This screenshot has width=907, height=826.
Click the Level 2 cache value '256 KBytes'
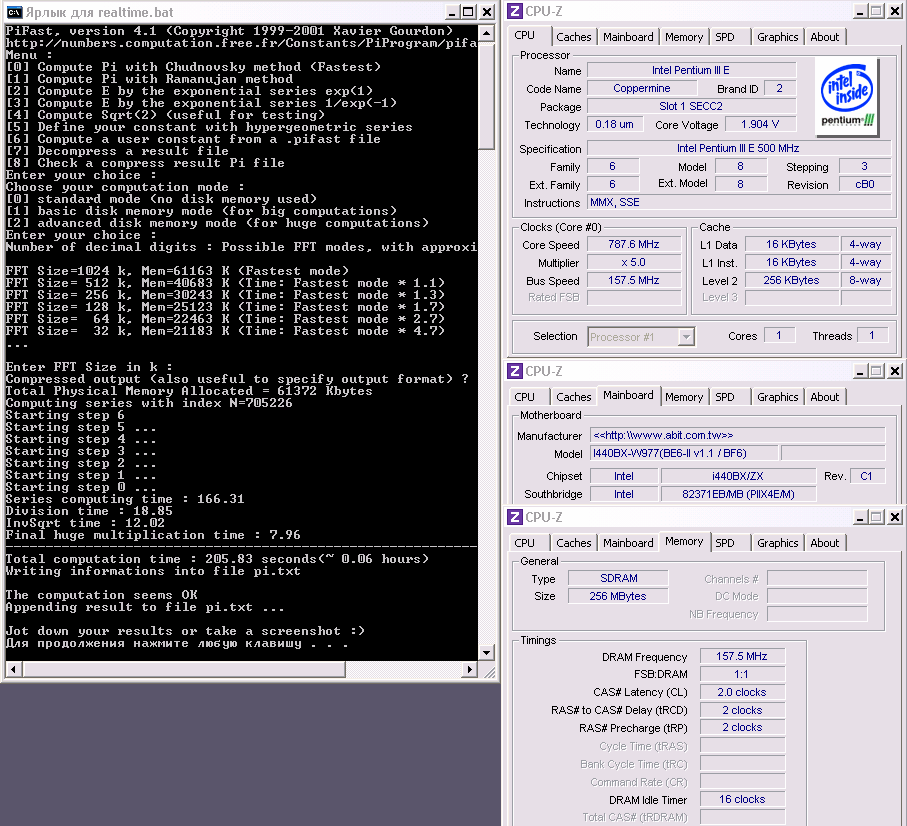click(791, 281)
